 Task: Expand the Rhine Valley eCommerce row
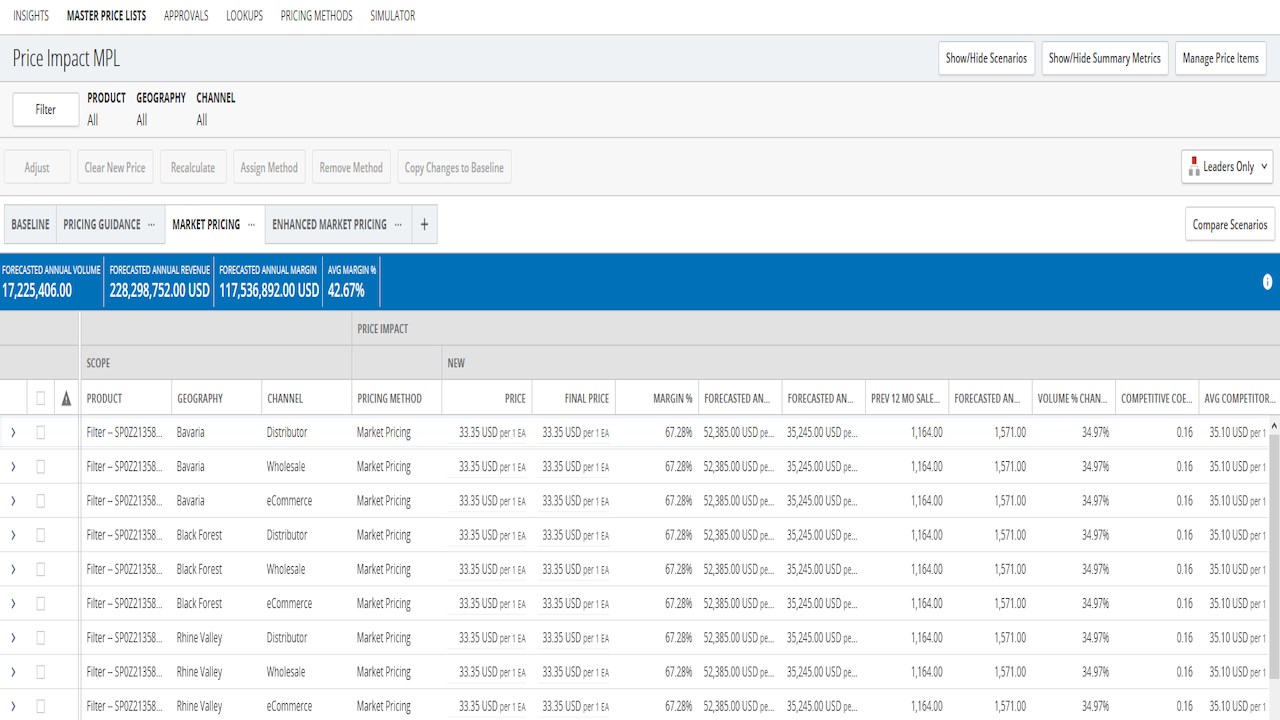click(13, 706)
